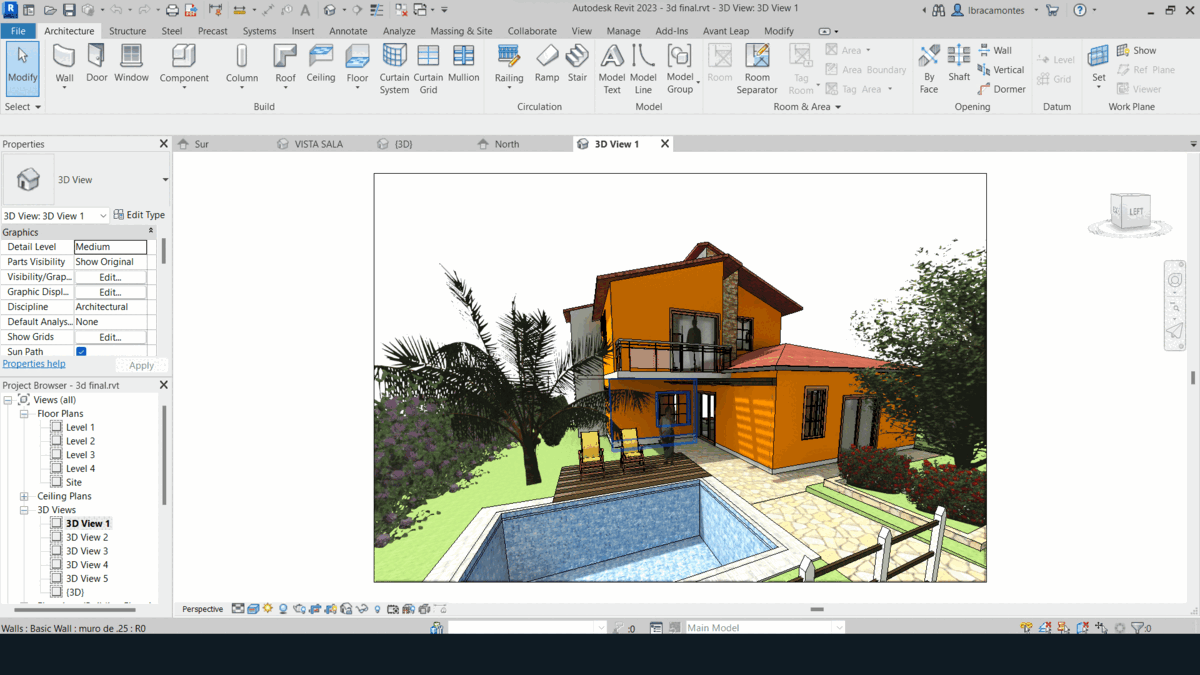Select the Column tool
The height and width of the screenshot is (675, 1200).
click(x=241, y=65)
